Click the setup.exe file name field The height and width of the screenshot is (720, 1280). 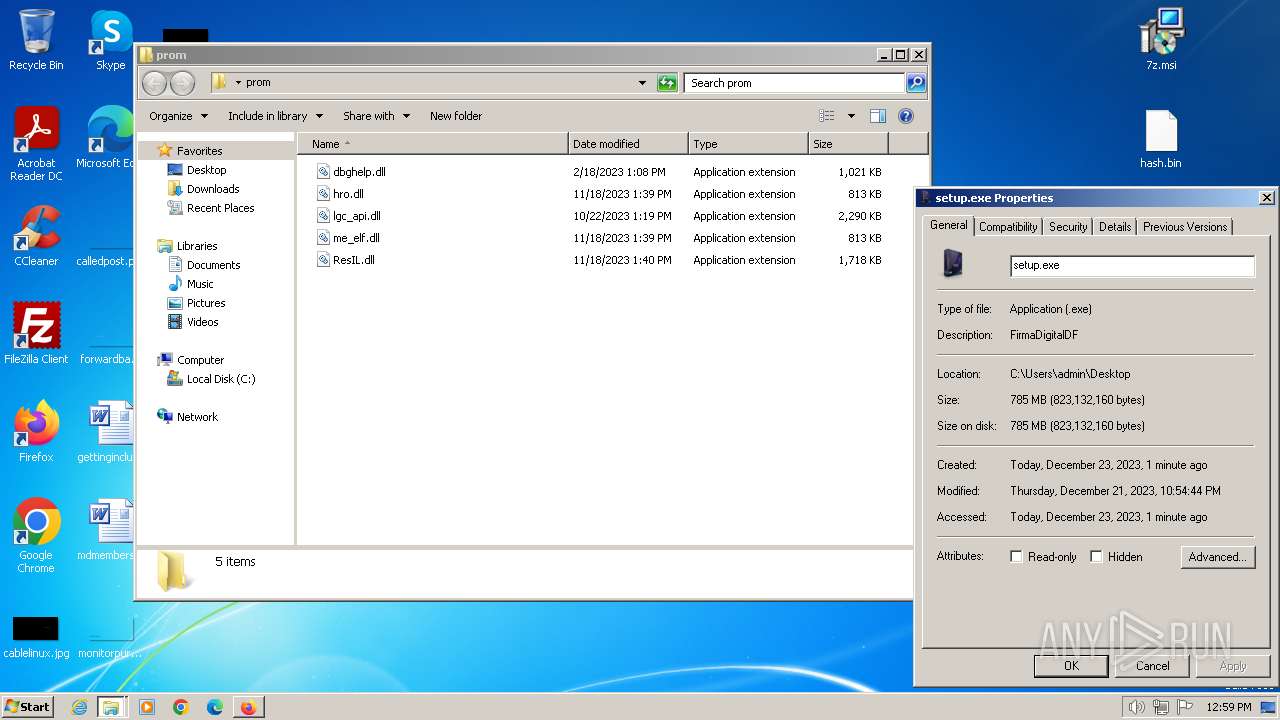(x=1132, y=266)
